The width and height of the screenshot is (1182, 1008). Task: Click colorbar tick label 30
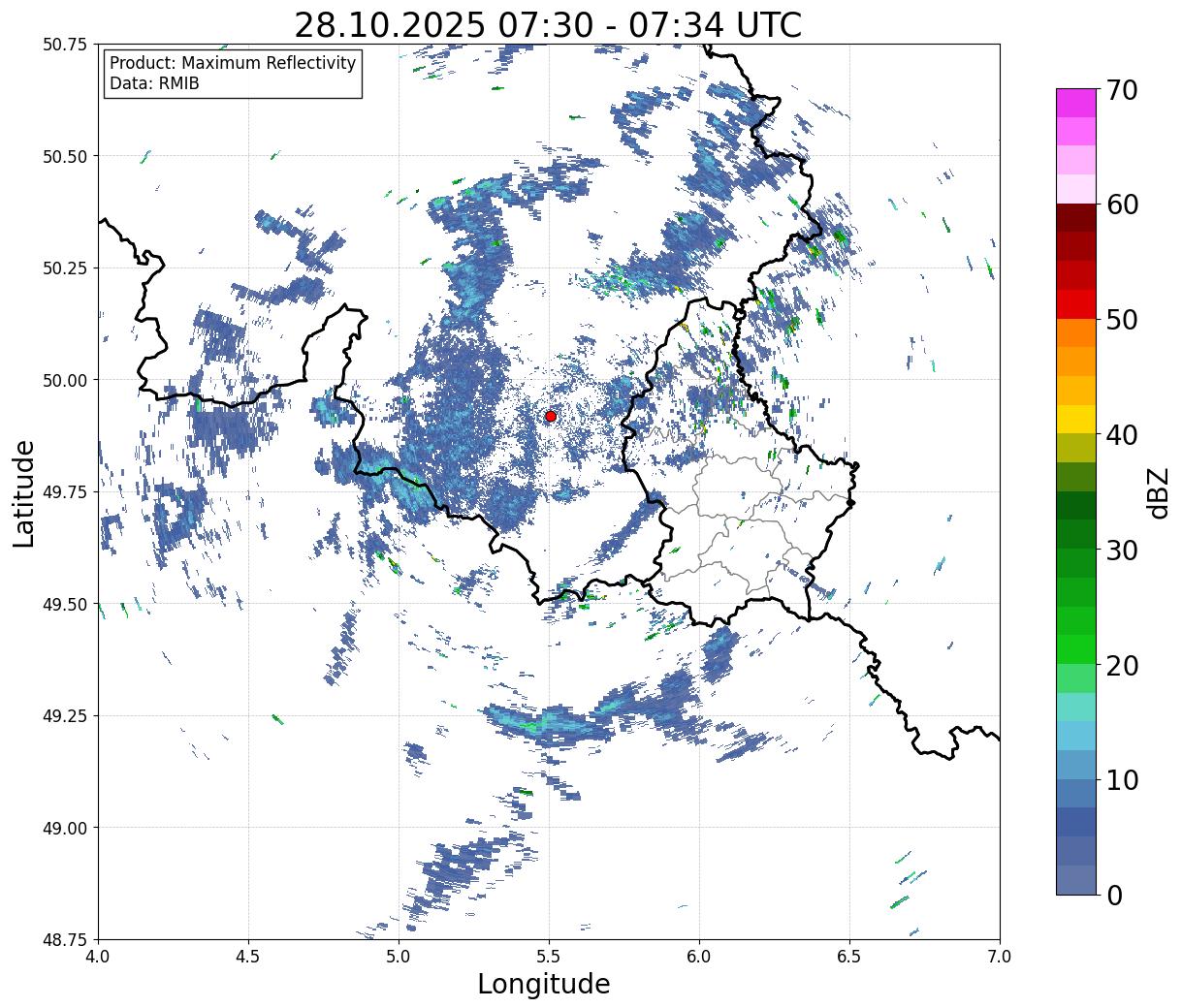pos(1122,550)
